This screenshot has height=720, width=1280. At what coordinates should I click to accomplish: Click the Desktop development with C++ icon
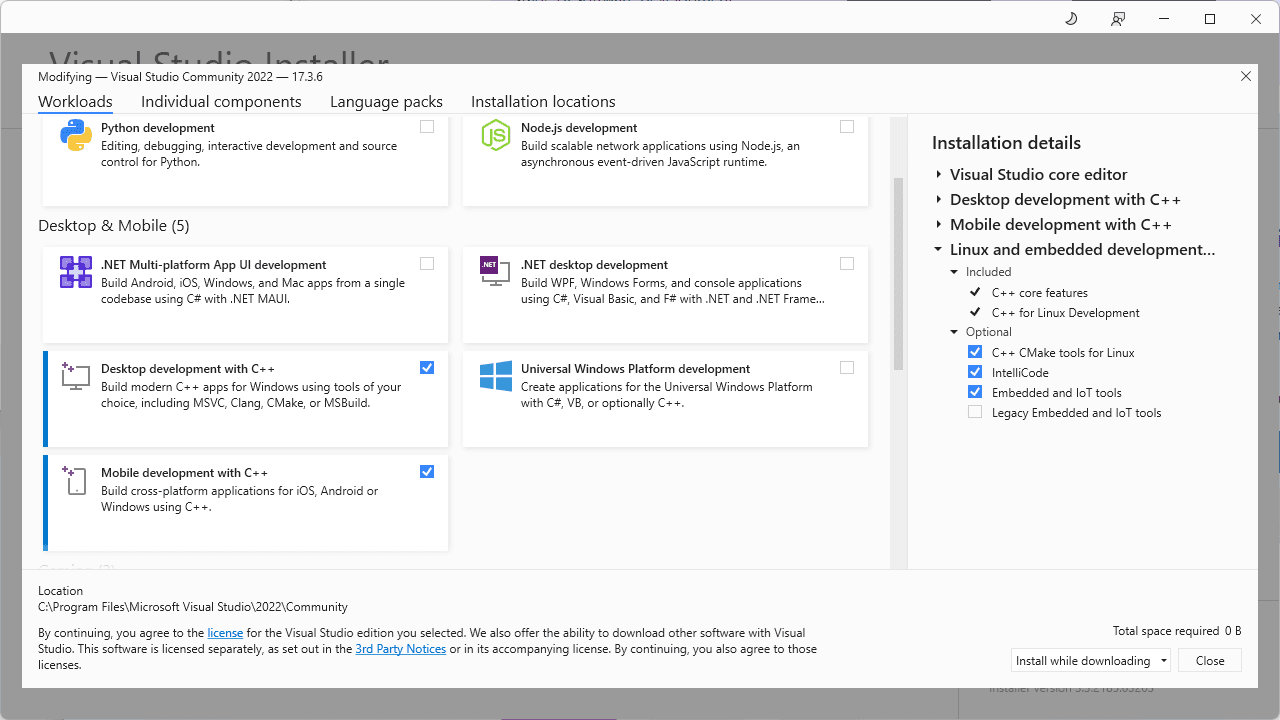pos(76,376)
